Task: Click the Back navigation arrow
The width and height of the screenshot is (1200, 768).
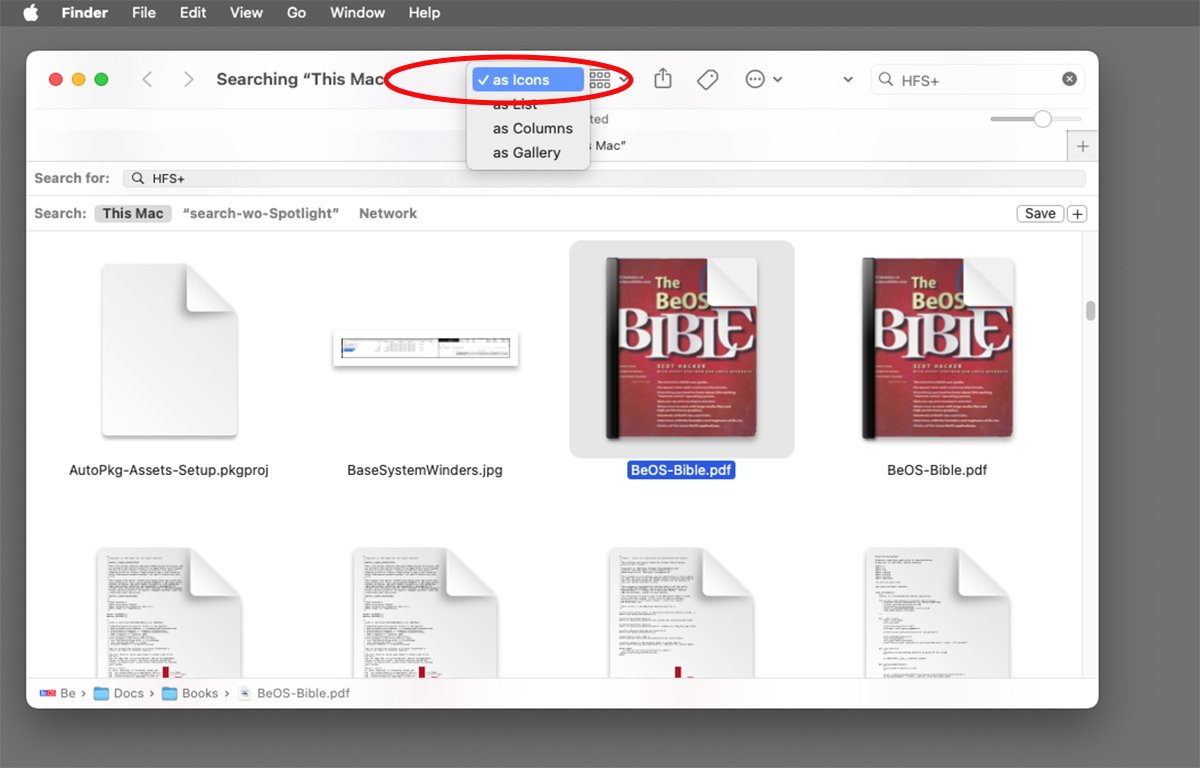Action: point(147,79)
